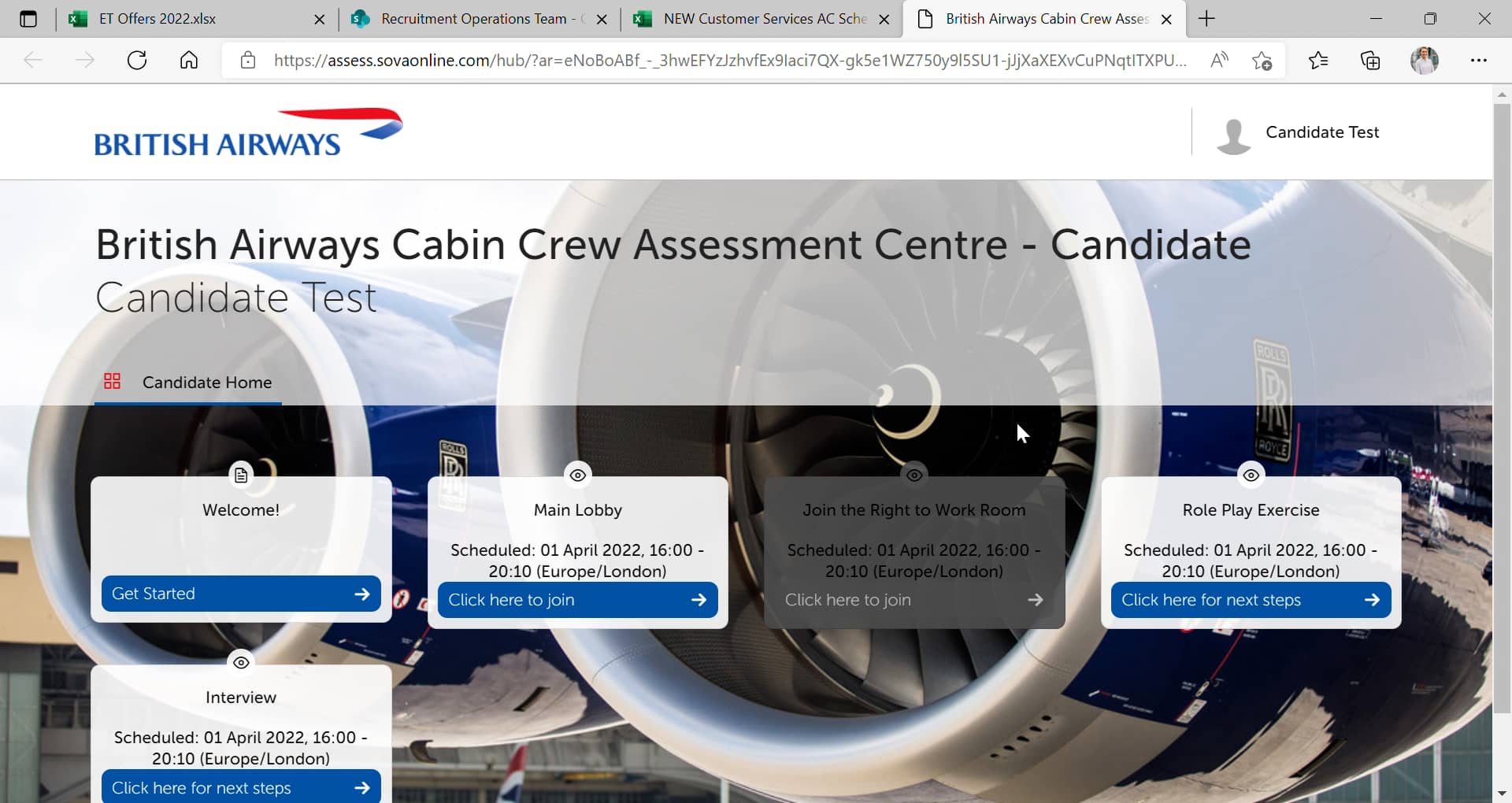Open Read Aloud for this page
The image size is (1512, 803).
pos(1218,60)
